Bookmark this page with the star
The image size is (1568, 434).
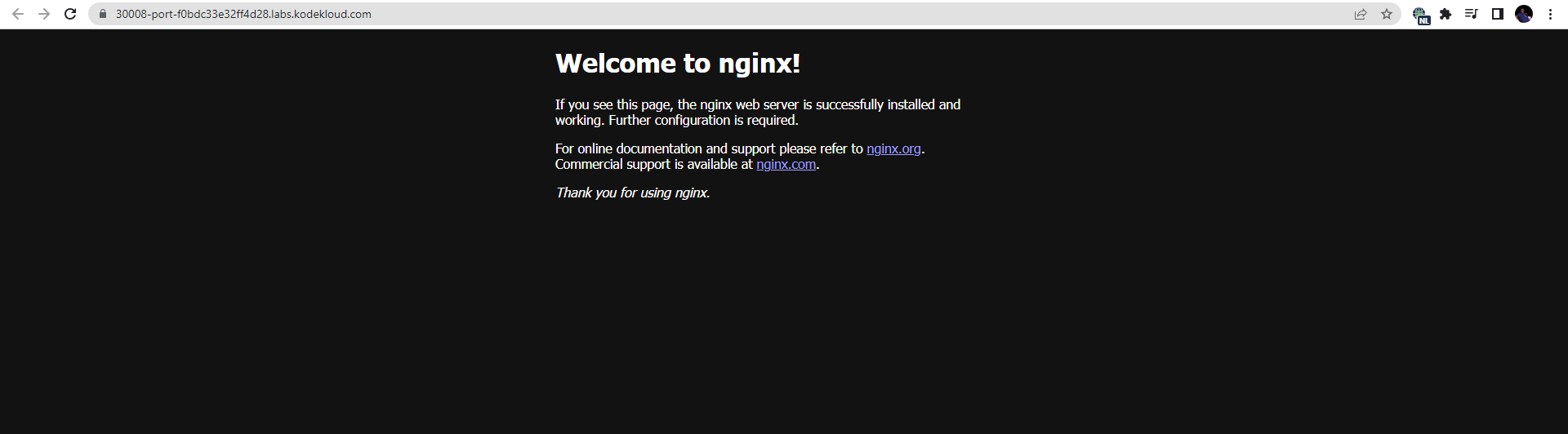pyautogui.click(x=1386, y=14)
